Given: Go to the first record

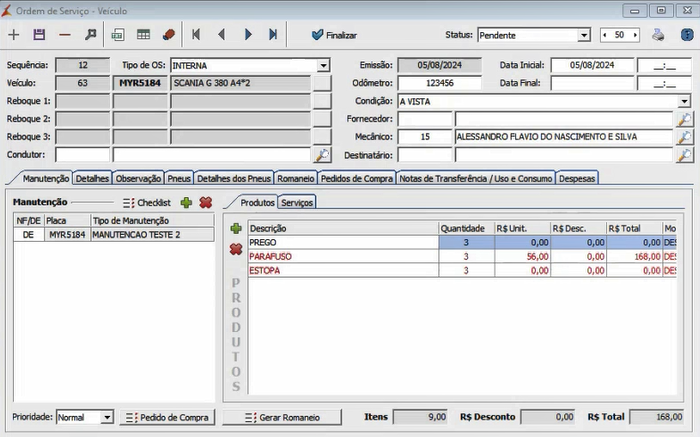Looking at the screenshot, I should pos(196,34).
